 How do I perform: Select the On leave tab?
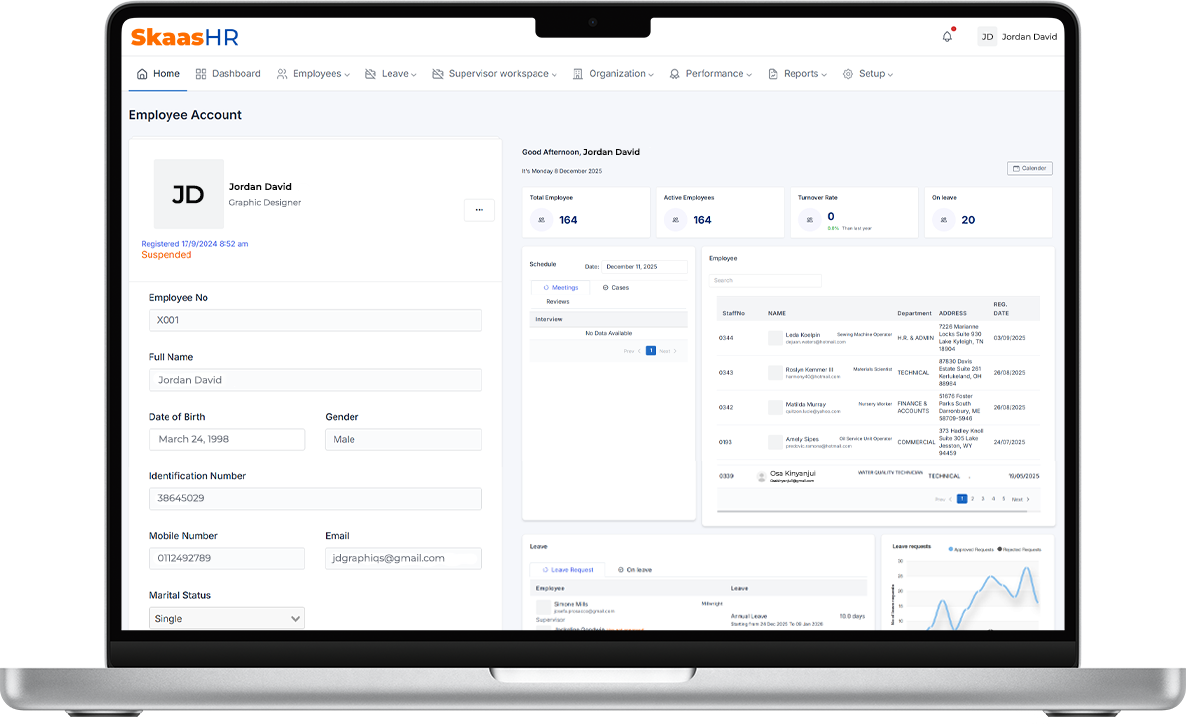pos(634,570)
